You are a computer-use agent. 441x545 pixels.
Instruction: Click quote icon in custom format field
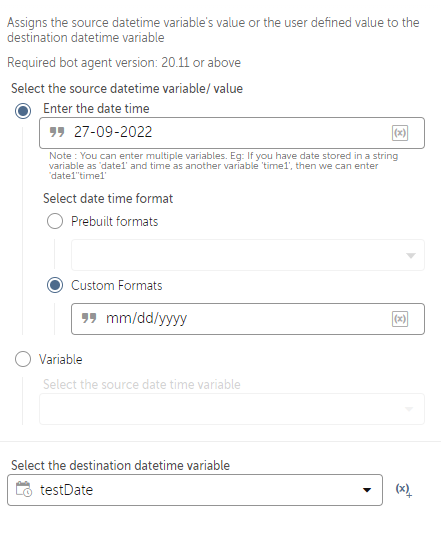point(89,318)
